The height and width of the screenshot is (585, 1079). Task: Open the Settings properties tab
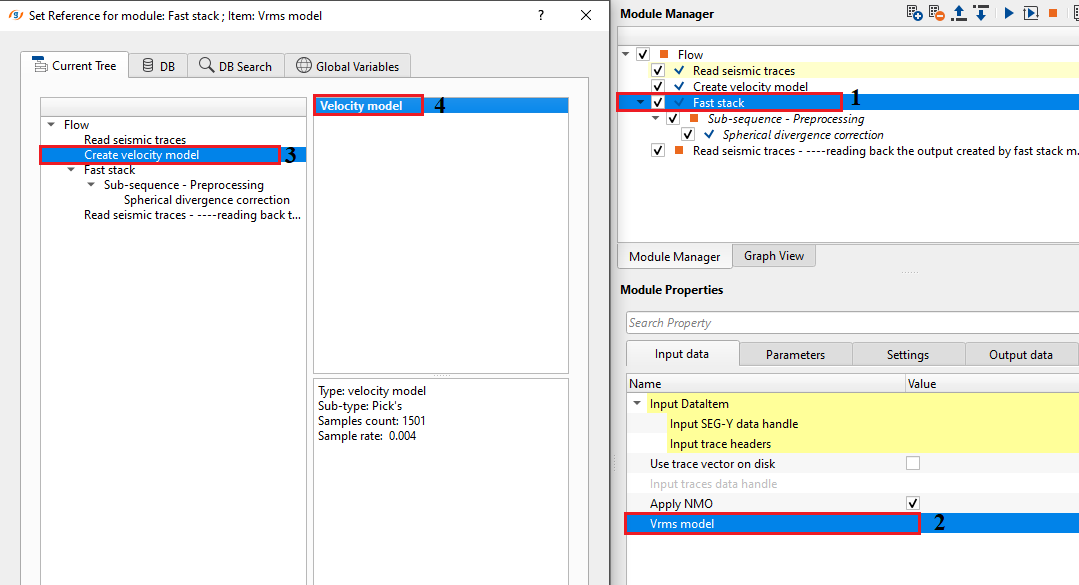coord(908,354)
